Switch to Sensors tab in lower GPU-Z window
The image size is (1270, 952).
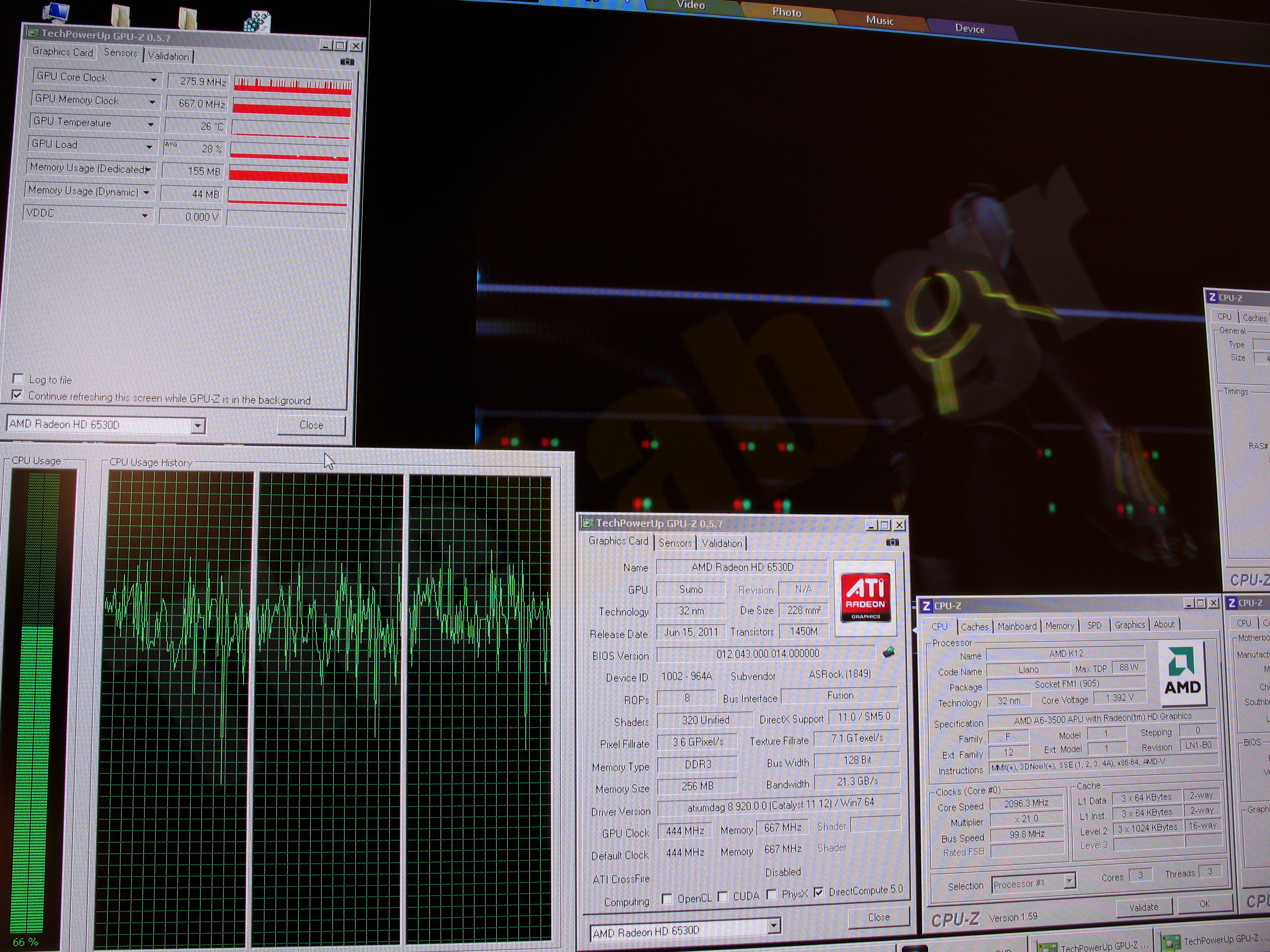pos(675,542)
